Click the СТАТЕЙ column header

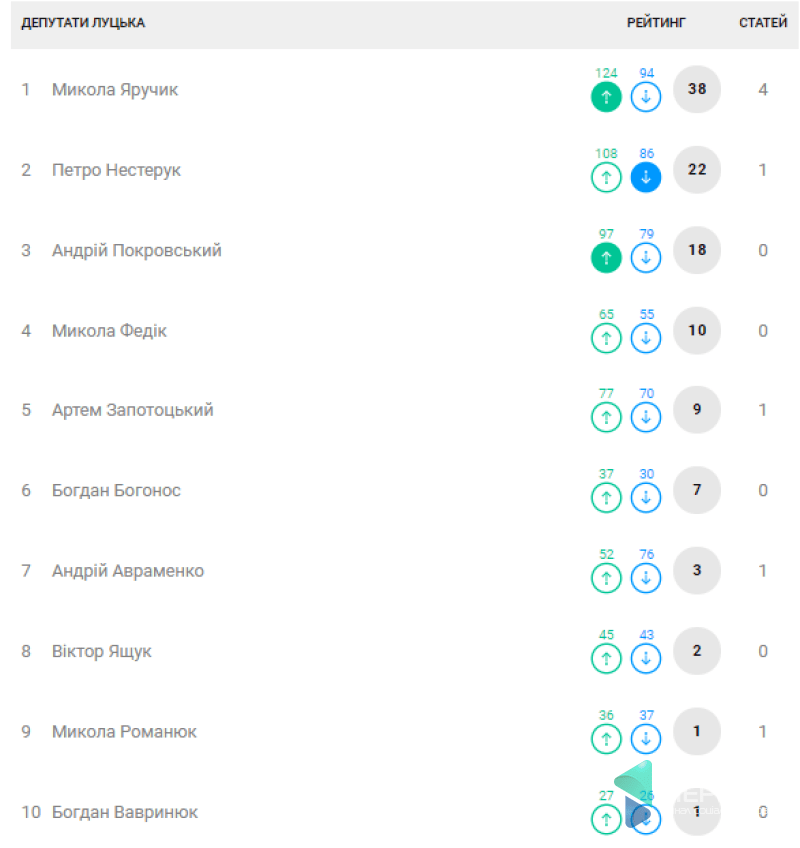point(763,23)
